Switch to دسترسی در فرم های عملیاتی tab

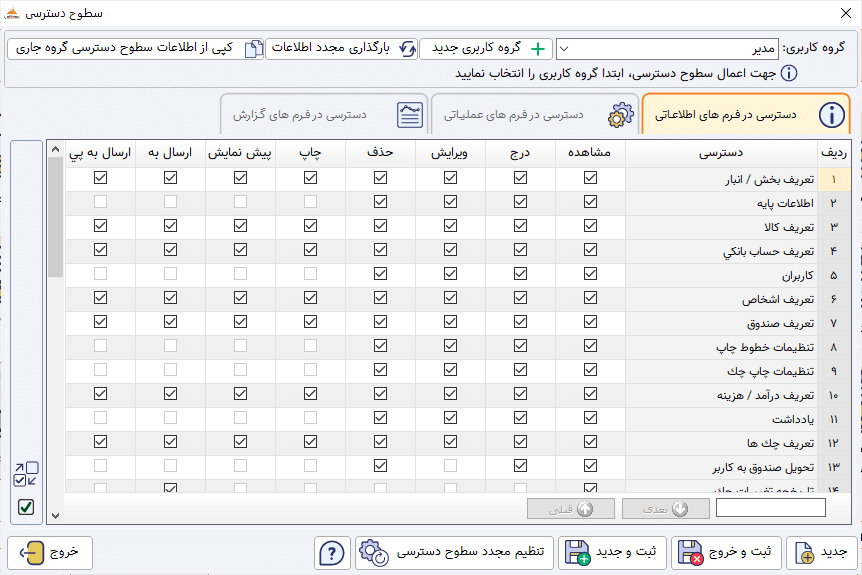click(x=535, y=115)
